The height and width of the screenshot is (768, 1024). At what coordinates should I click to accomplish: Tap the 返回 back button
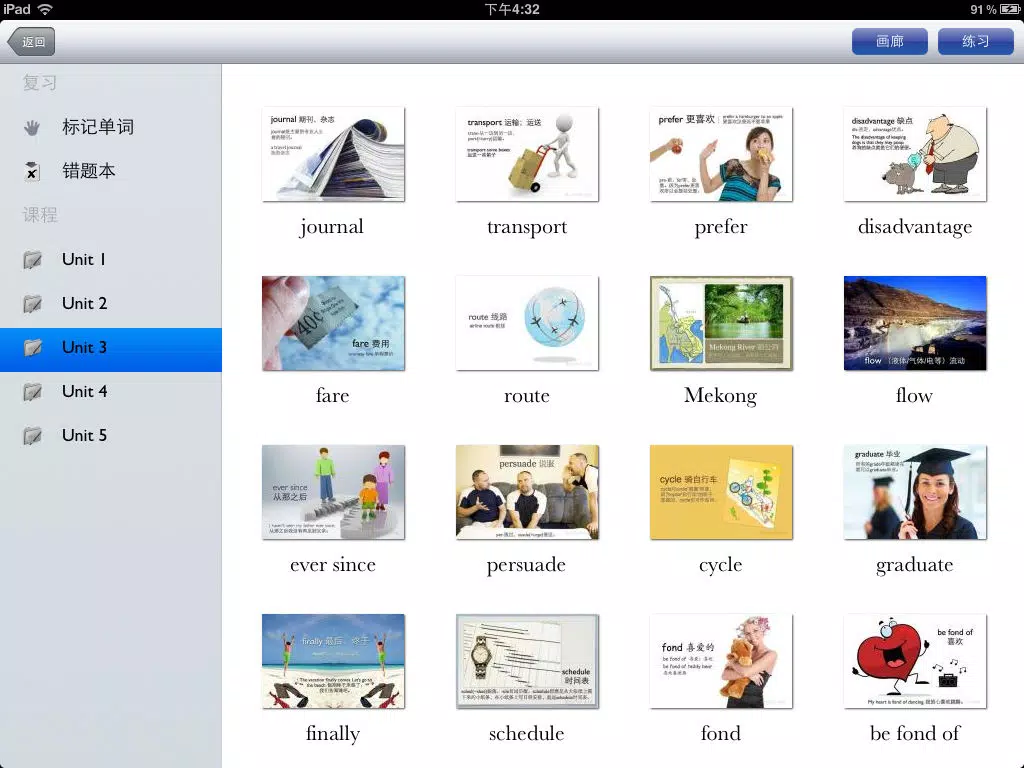pos(31,42)
